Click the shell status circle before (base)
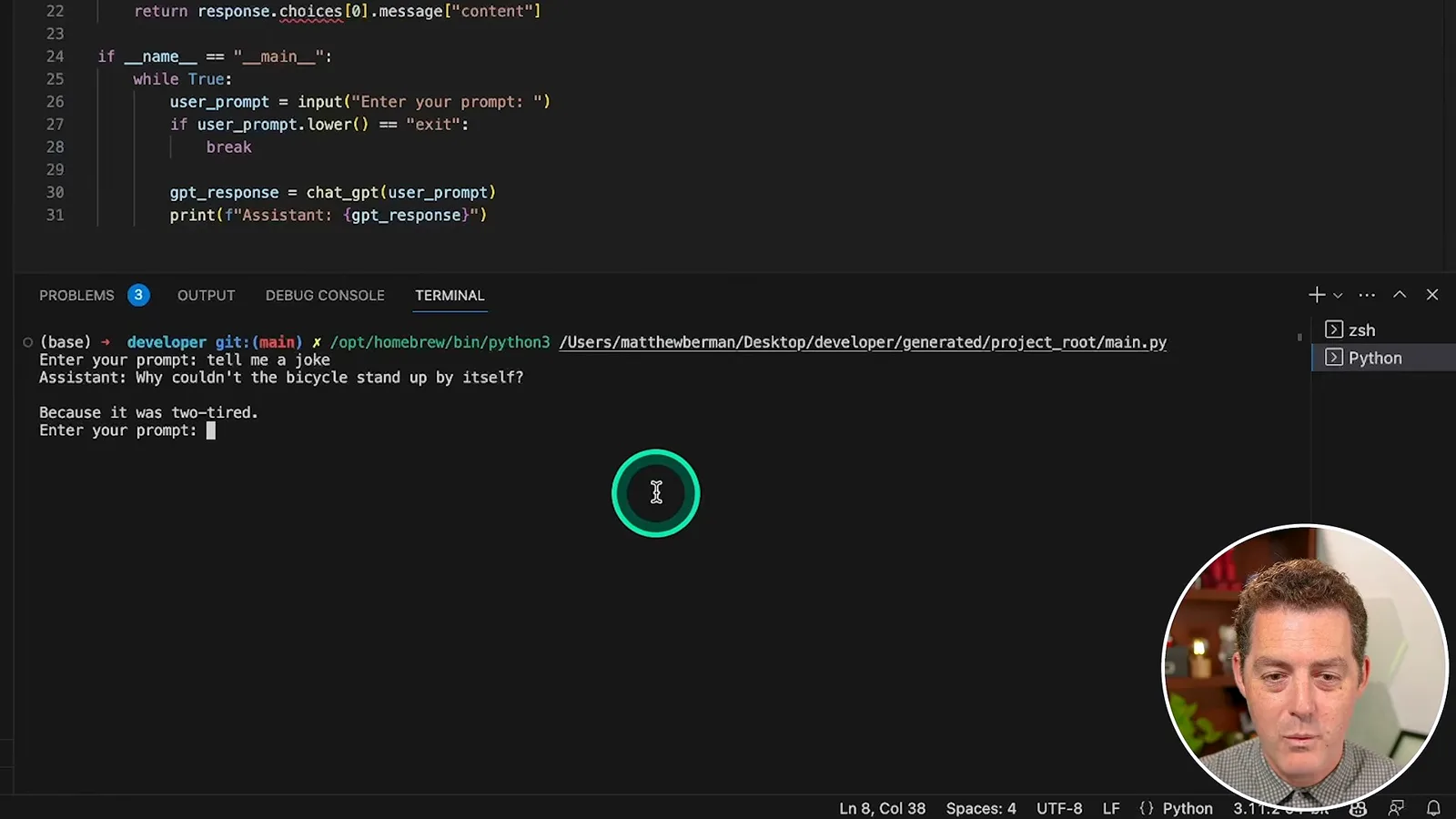1456x819 pixels. click(27, 342)
